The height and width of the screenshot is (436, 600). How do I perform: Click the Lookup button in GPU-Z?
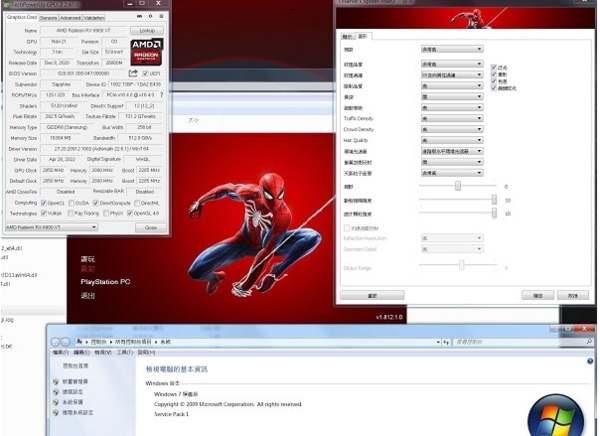[x=147, y=31]
